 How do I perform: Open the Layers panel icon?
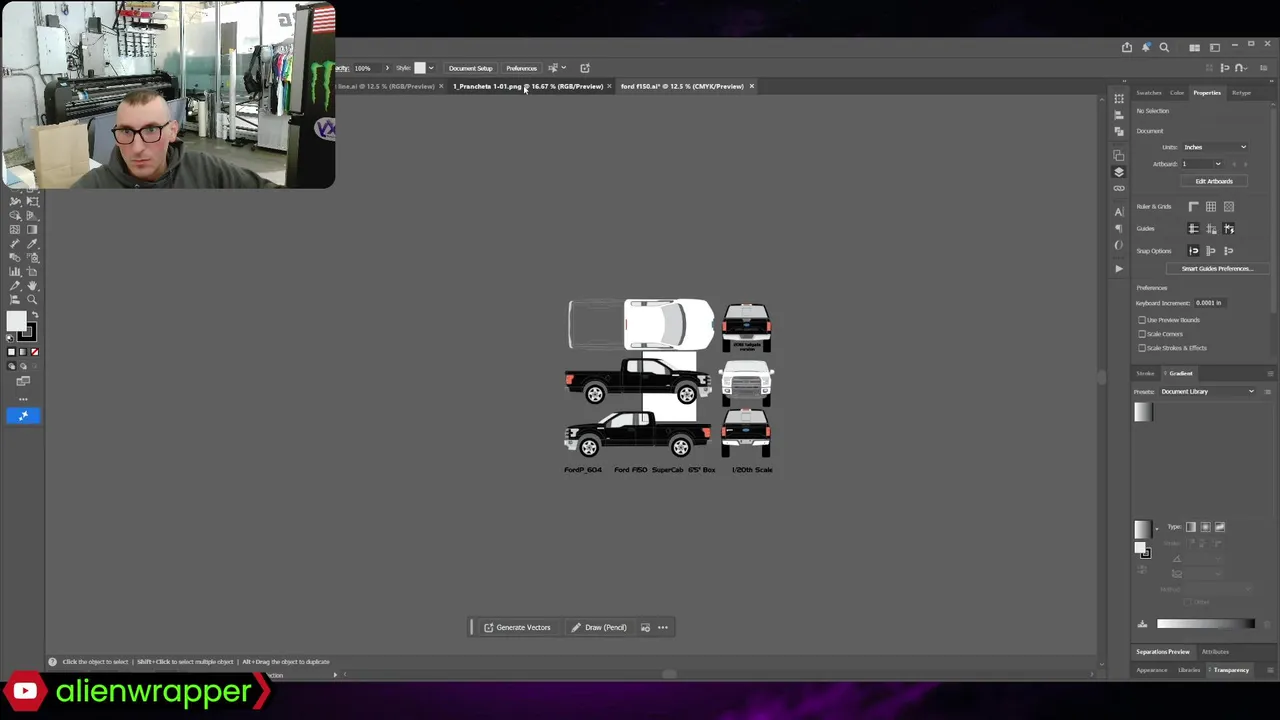[x=1119, y=172]
